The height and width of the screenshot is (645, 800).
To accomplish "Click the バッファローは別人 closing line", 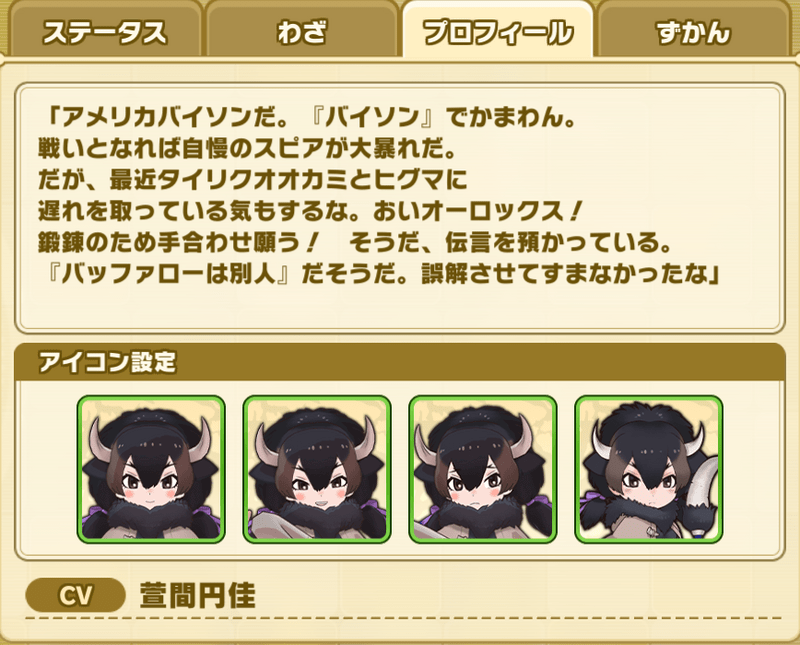I will (x=381, y=275).
